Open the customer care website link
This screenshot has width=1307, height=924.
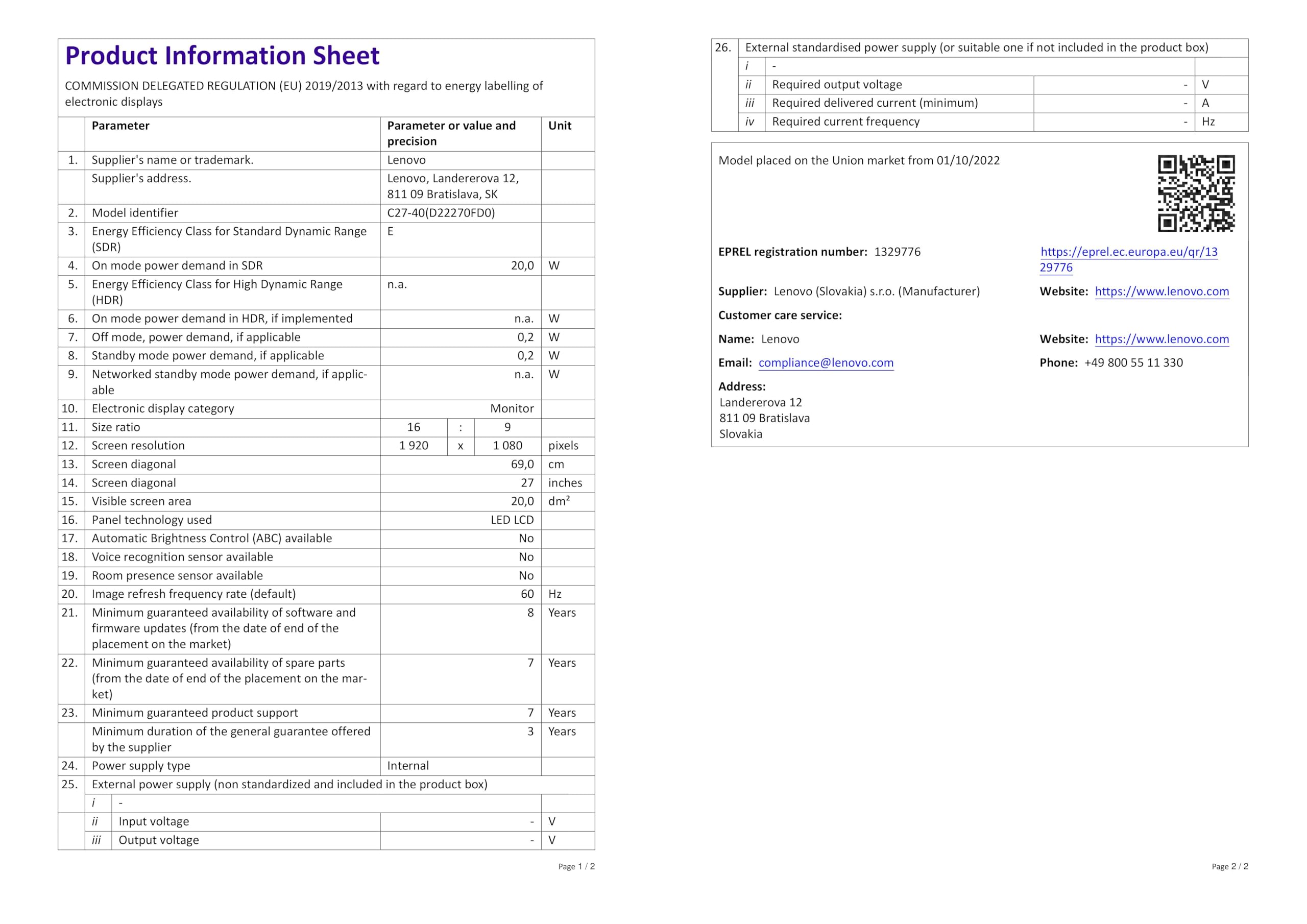click(1161, 339)
